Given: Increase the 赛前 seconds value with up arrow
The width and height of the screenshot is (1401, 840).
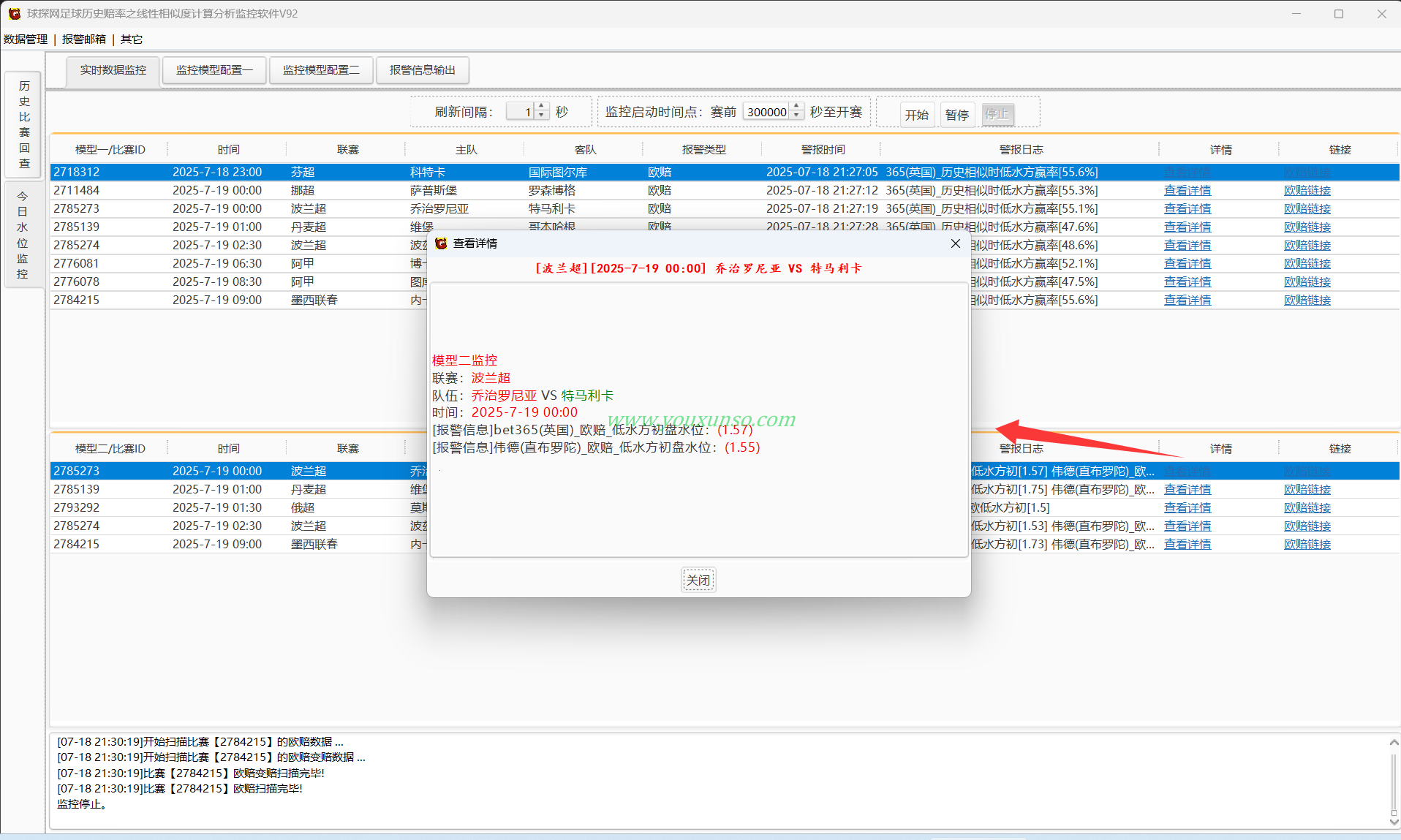Looking at the screenshot, I should click(797, 107).
